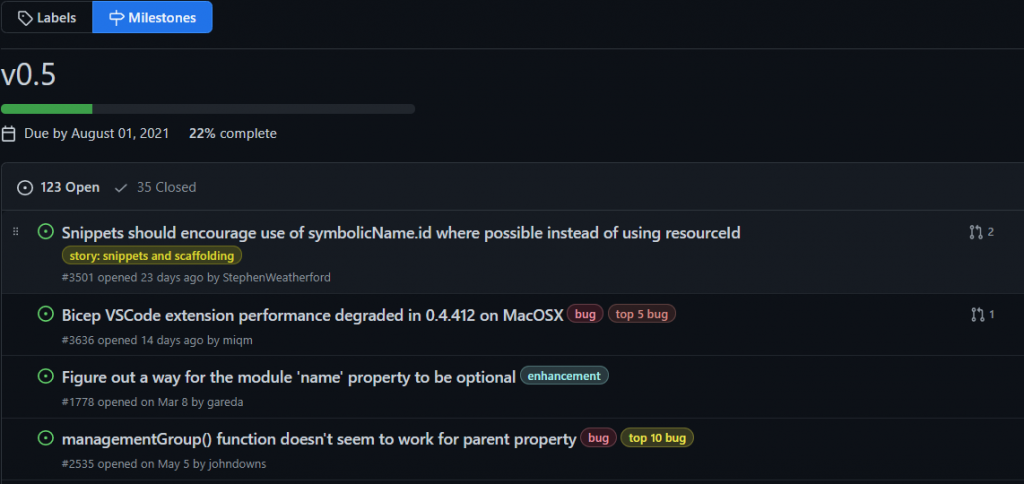The width and height of the screenshot is (1024, 484).
Task: Show the 123 Open issues
Action: point(60,187)
